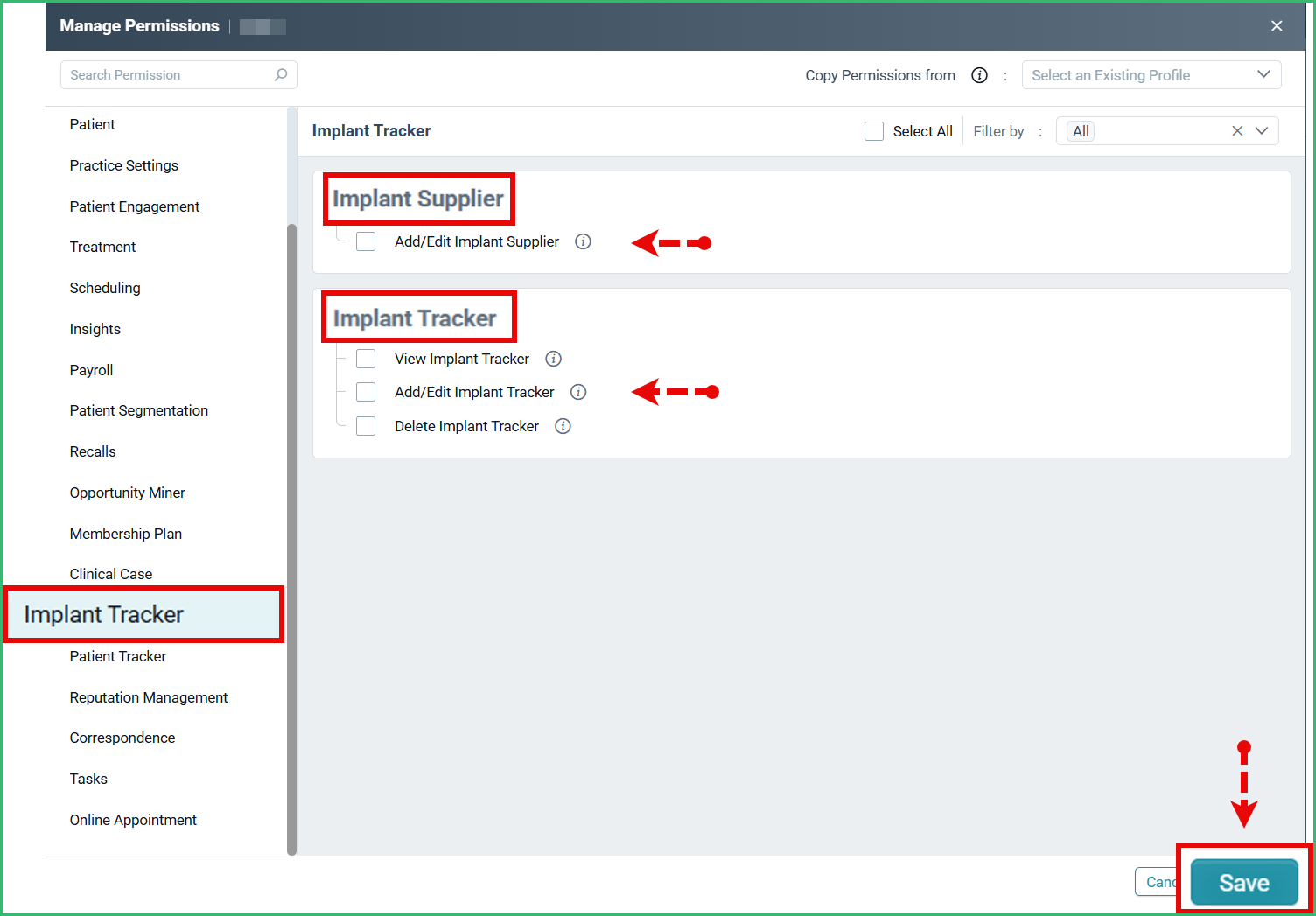Clear the Filter by All selection
1316x916 pixels.
1237,131
